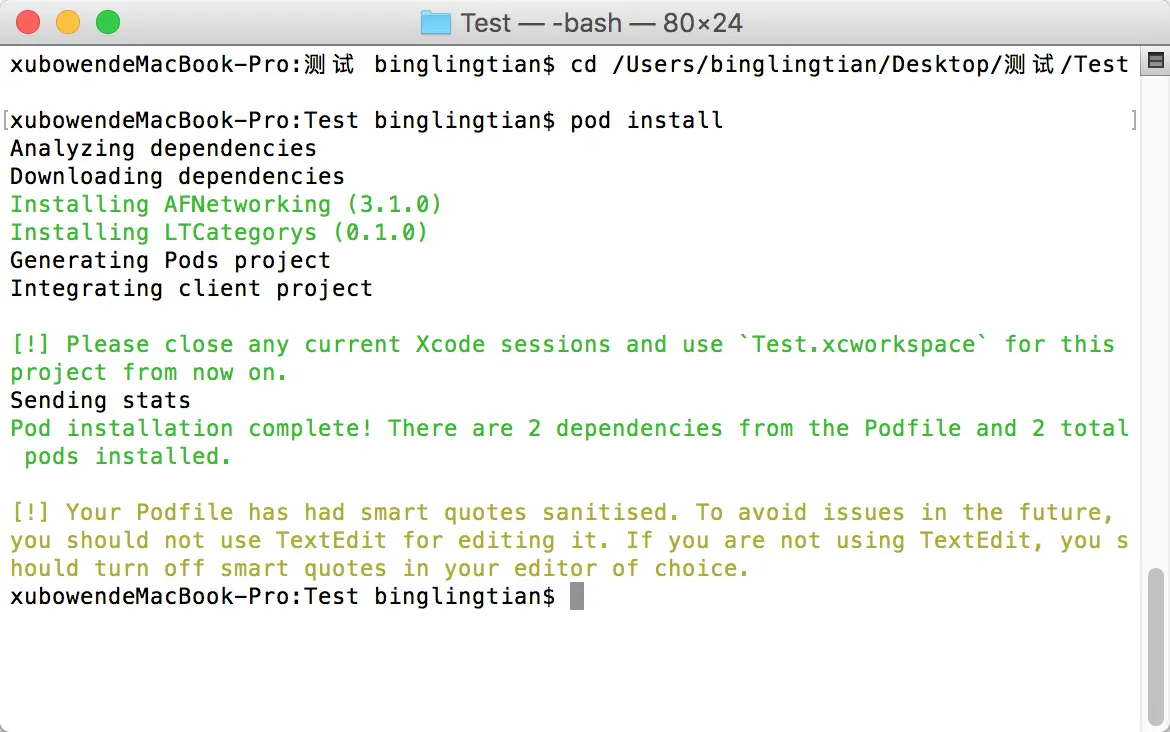
Task: Click the red close window button
Action: click(28, 22)
